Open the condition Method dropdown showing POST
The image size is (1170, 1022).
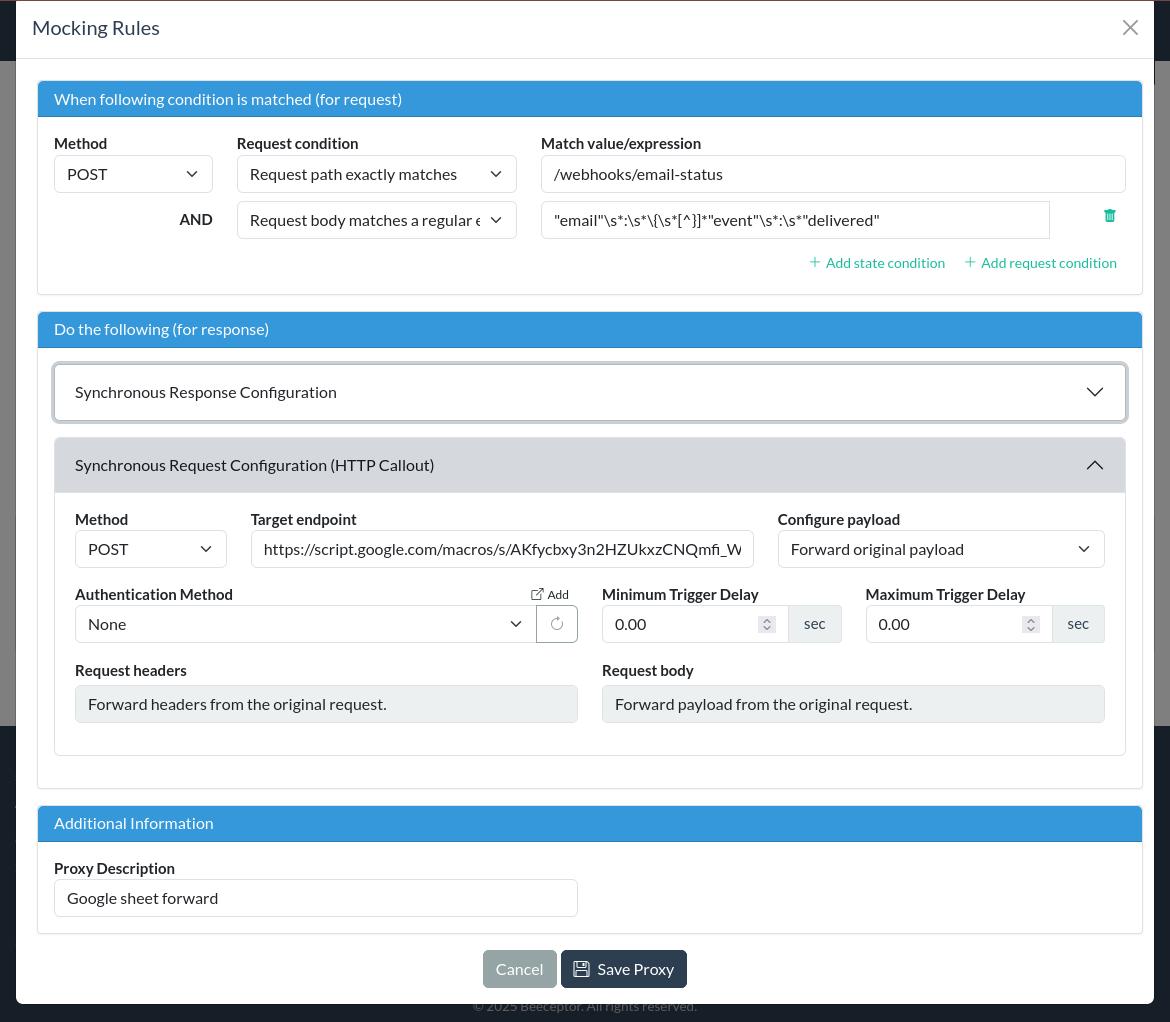pyautogui.click(x=133, y=174)
